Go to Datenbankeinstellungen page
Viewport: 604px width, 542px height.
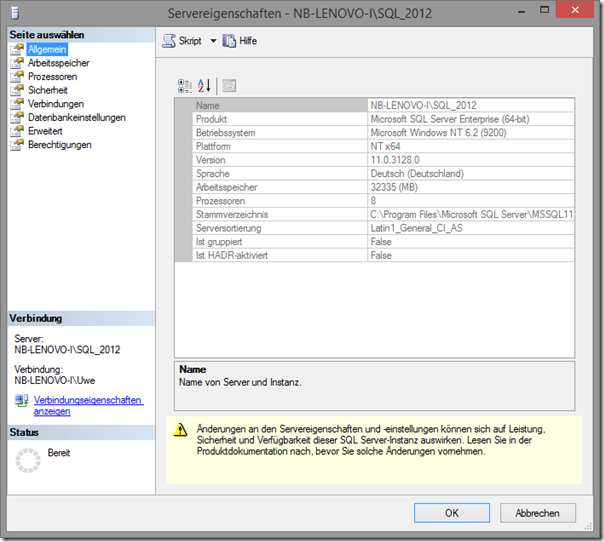pyautogui.click(x=77, y=117)
